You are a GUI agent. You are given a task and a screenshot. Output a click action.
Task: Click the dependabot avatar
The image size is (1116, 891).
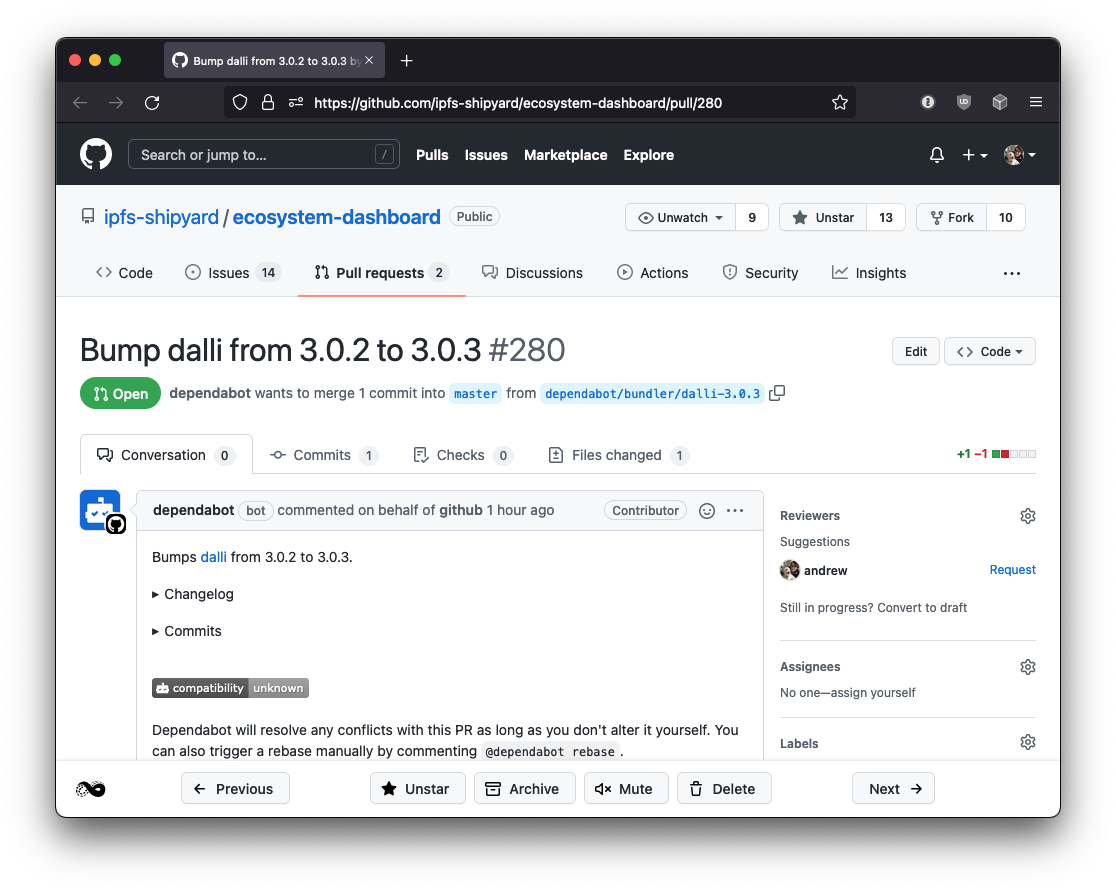(x=100, y=510)
